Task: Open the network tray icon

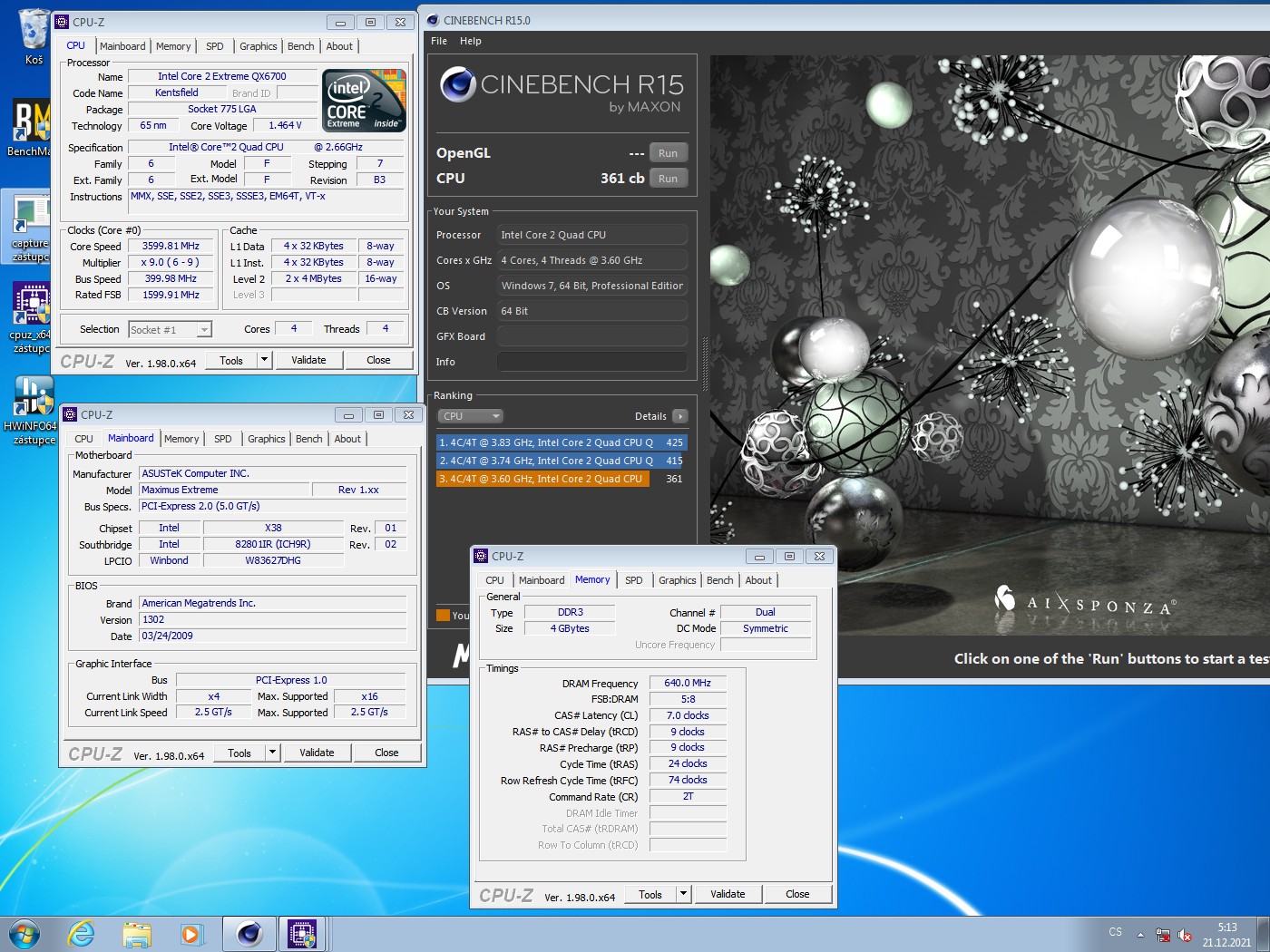Action: tap(1163, 935)
